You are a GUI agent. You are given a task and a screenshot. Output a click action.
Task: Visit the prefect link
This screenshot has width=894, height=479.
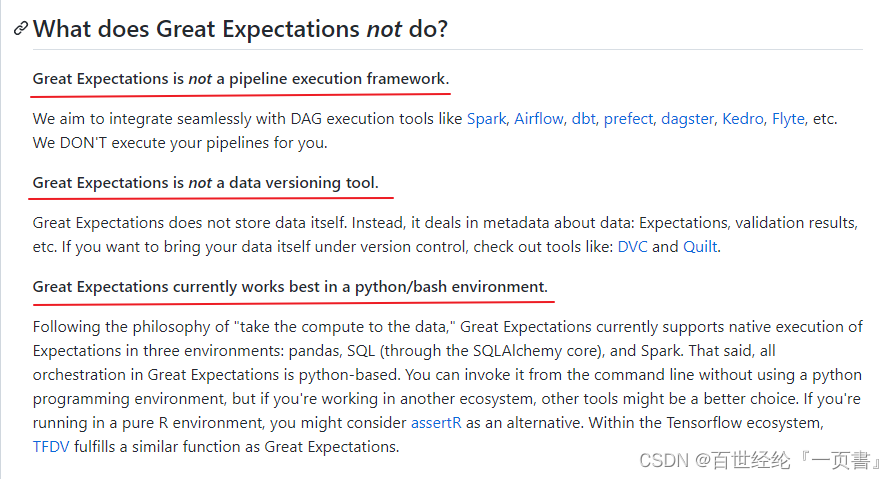(x=628, y=119)
